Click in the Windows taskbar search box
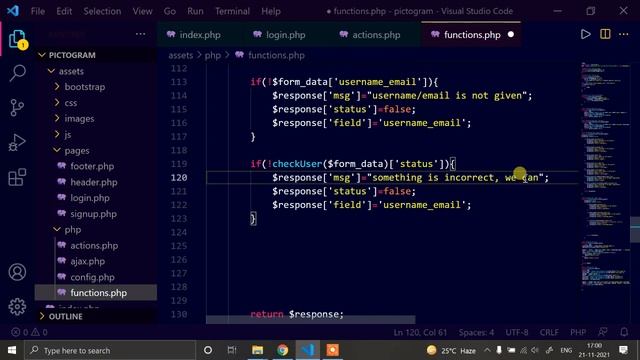 (x=110, y=350)
